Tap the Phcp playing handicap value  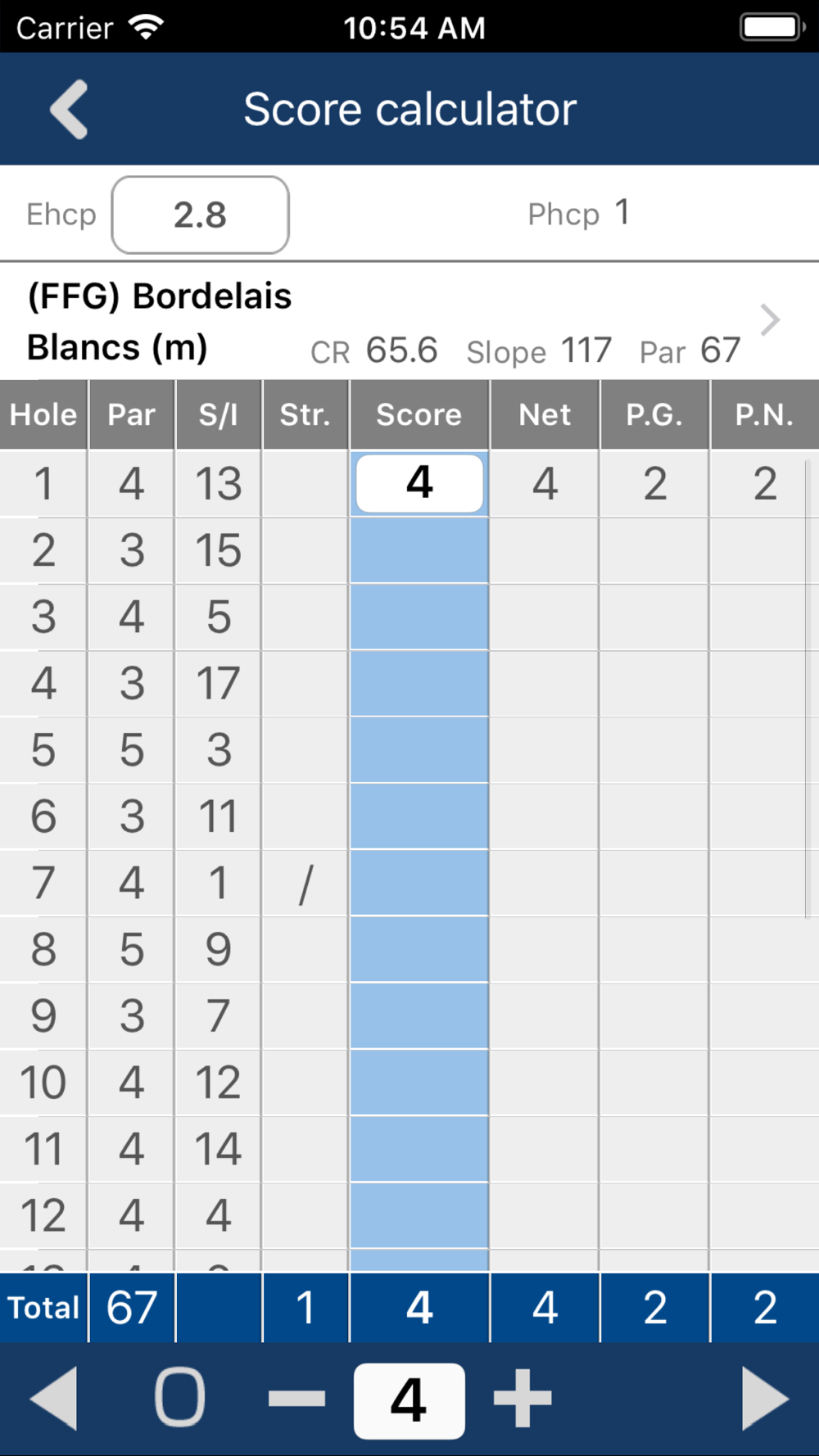[x=622, y=213]
